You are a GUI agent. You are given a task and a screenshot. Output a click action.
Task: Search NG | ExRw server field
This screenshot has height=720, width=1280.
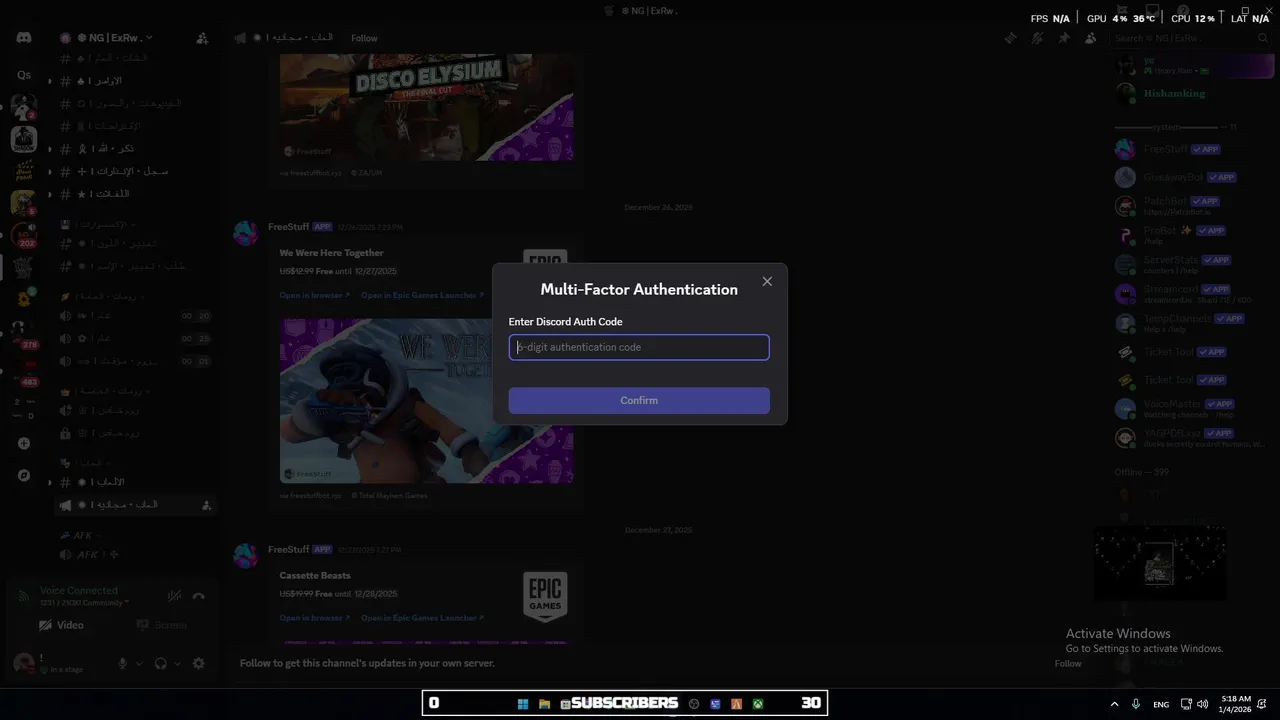point(1190,38)
